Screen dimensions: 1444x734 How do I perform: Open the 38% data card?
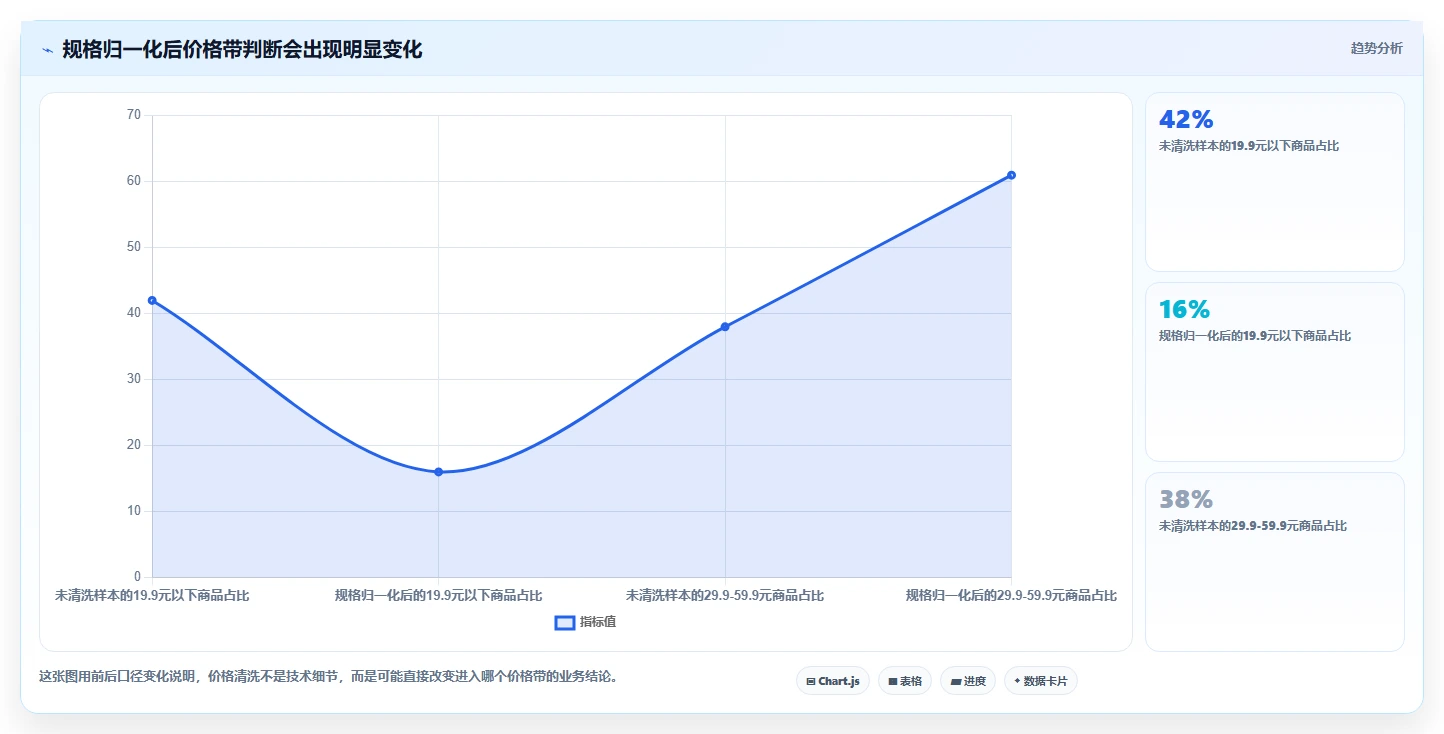(1275, 562)
